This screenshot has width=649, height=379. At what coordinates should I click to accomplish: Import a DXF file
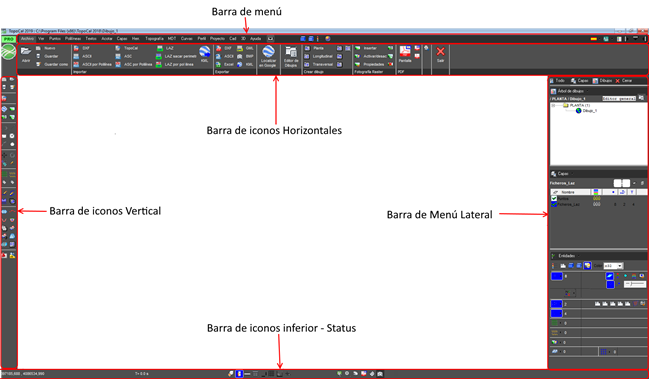(82, 48)
